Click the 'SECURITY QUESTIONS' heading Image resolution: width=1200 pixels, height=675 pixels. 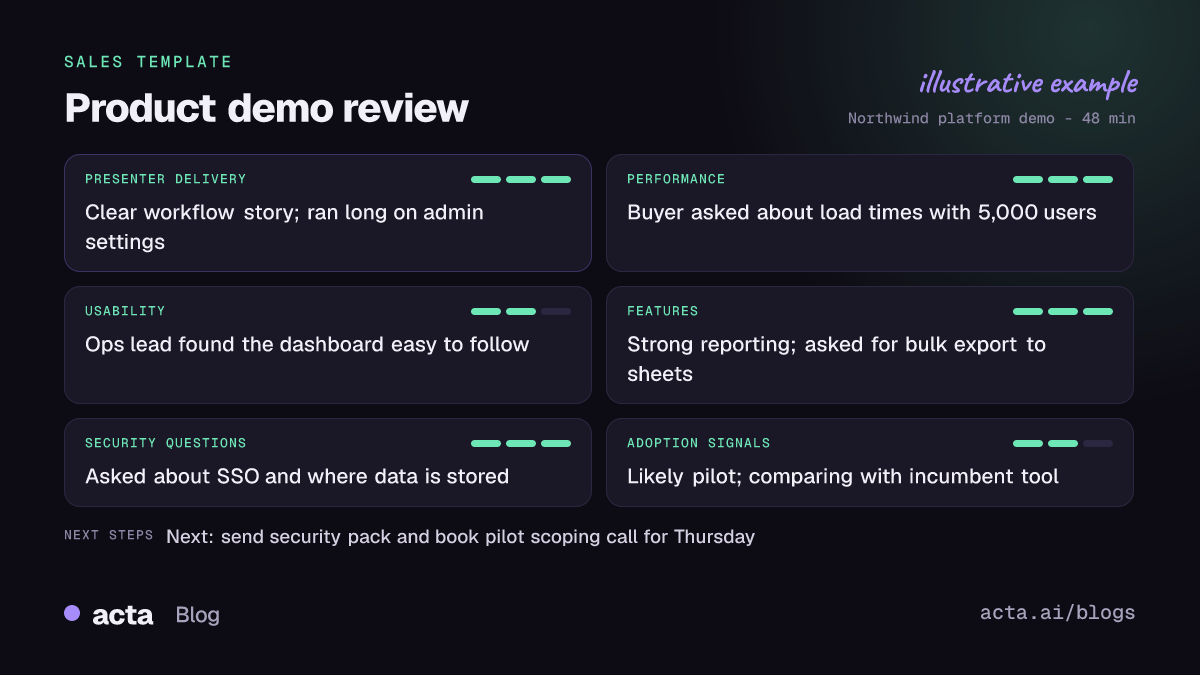click(x=166, y=443)
